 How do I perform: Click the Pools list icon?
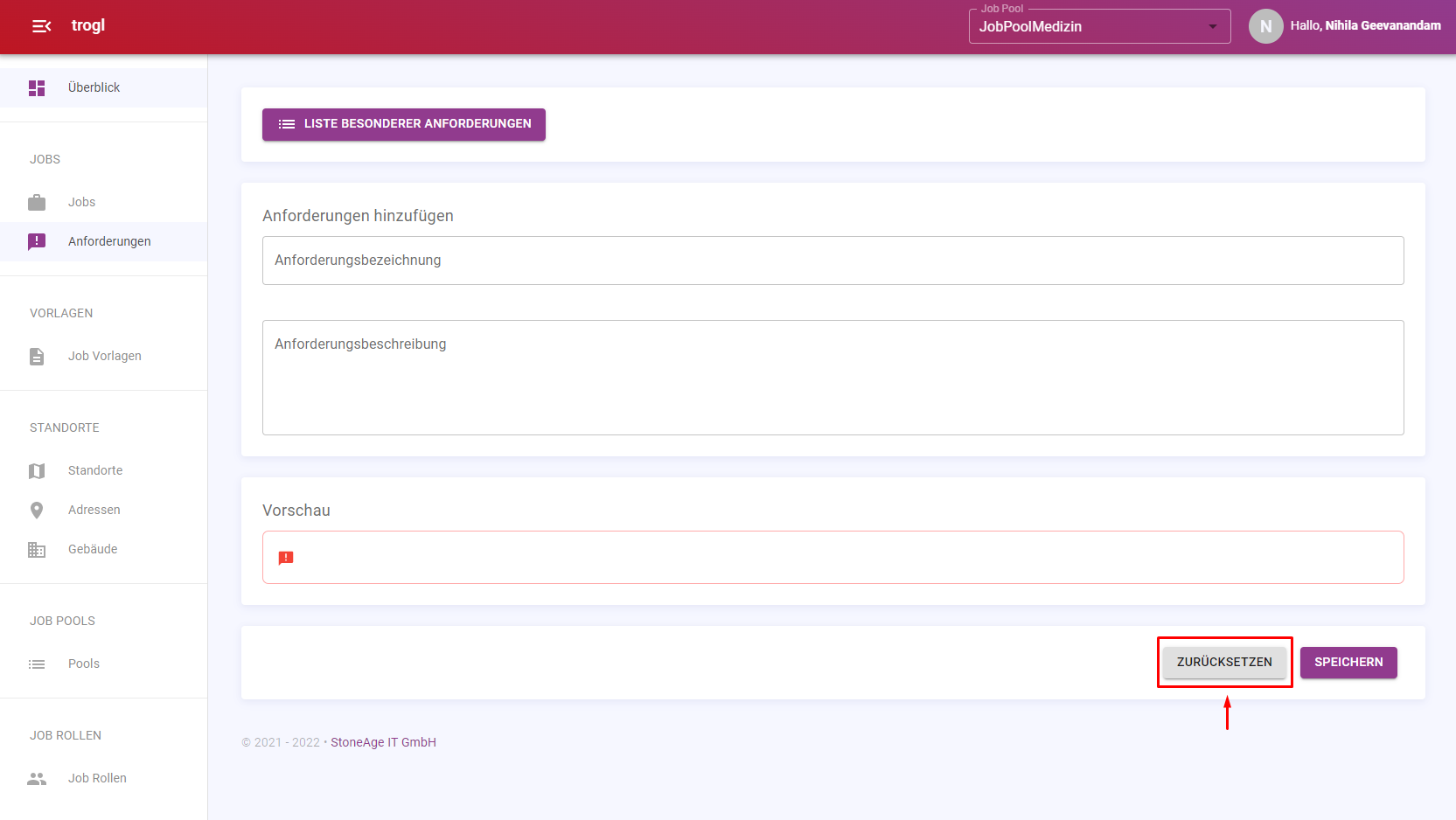[37, 664]
